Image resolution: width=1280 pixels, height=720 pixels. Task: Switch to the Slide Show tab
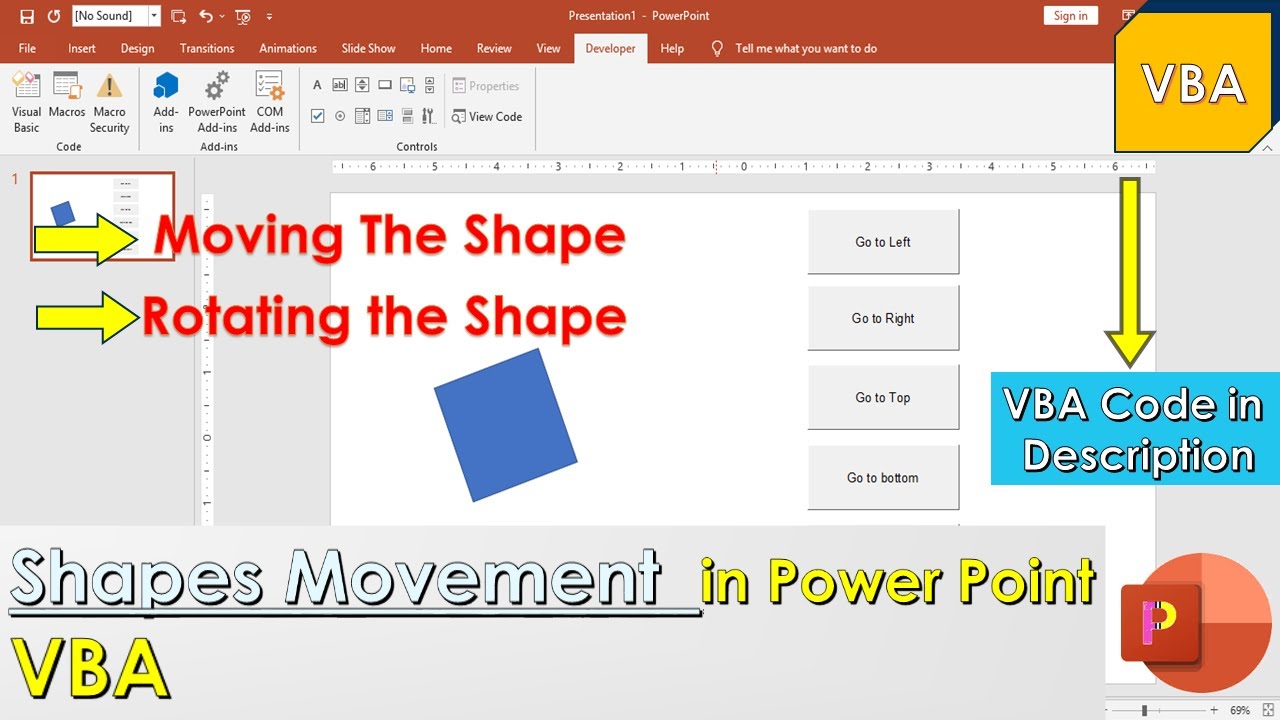(368, 48)
